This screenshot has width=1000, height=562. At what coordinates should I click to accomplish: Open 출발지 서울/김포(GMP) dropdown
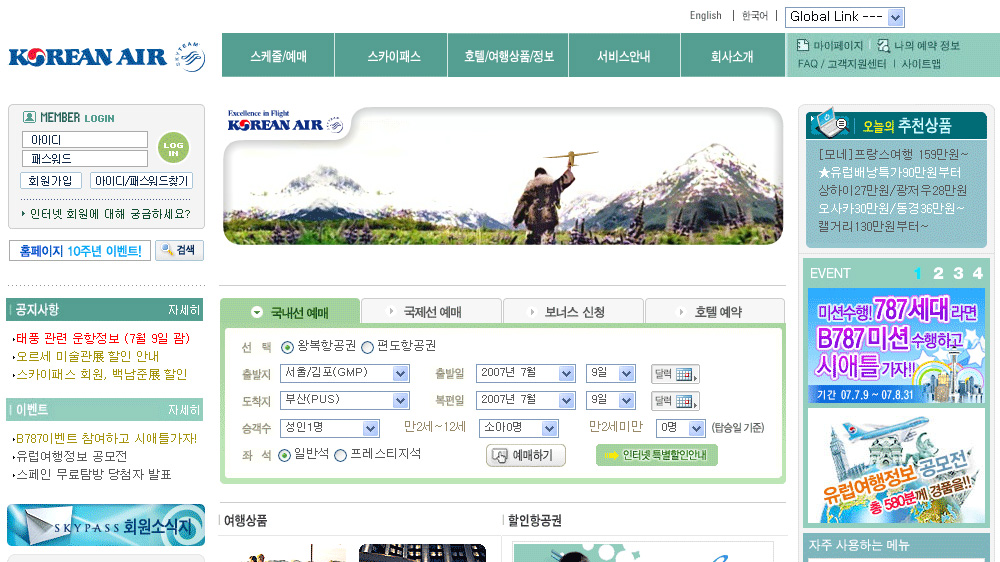pyautogui.click(x=344, y=373)
